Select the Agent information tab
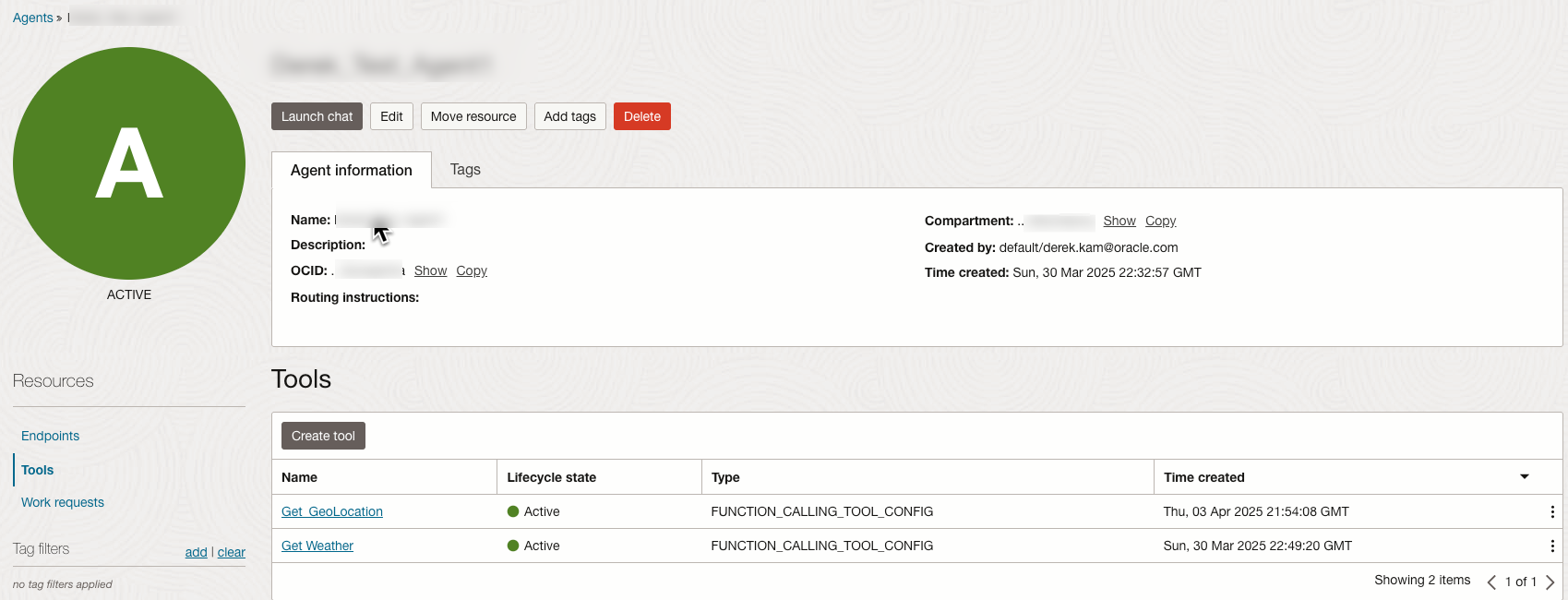Screen dimensions: 1568x600 [x=351, y=170]
